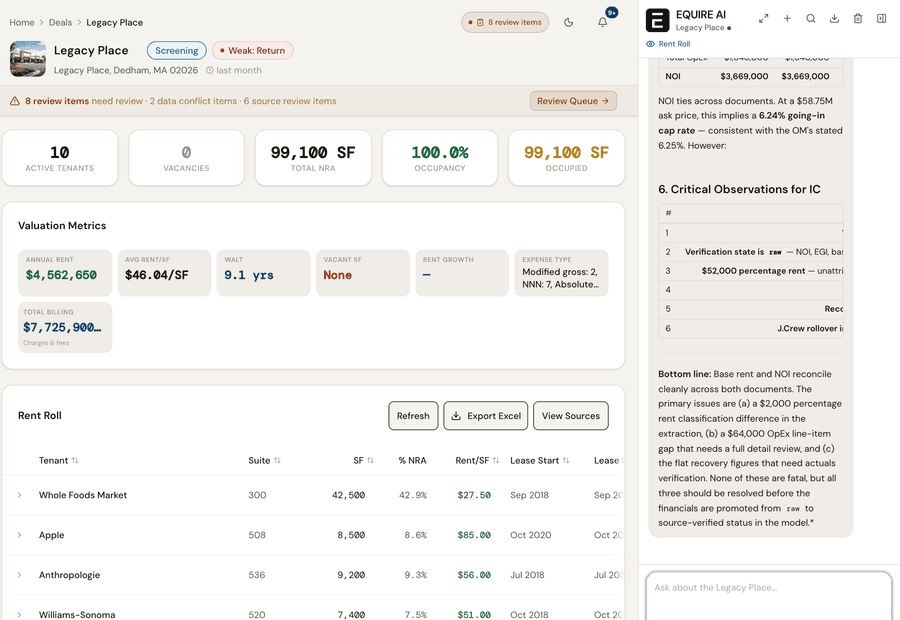The width and height of the screenshot is (900, 620).
Task: Click the 536 suite cell for Anthropologie
Action: [x=257, y=575]
